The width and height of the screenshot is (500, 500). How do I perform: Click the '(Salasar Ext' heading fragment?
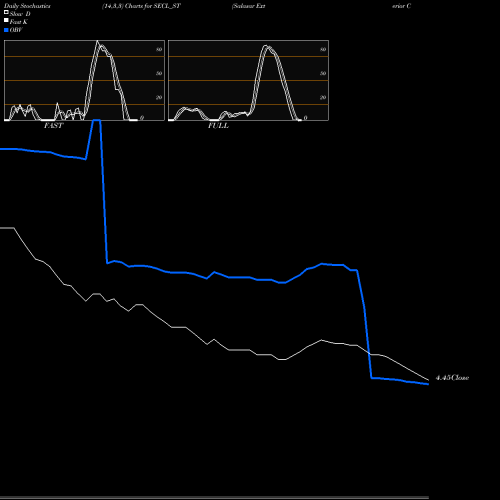249,6
